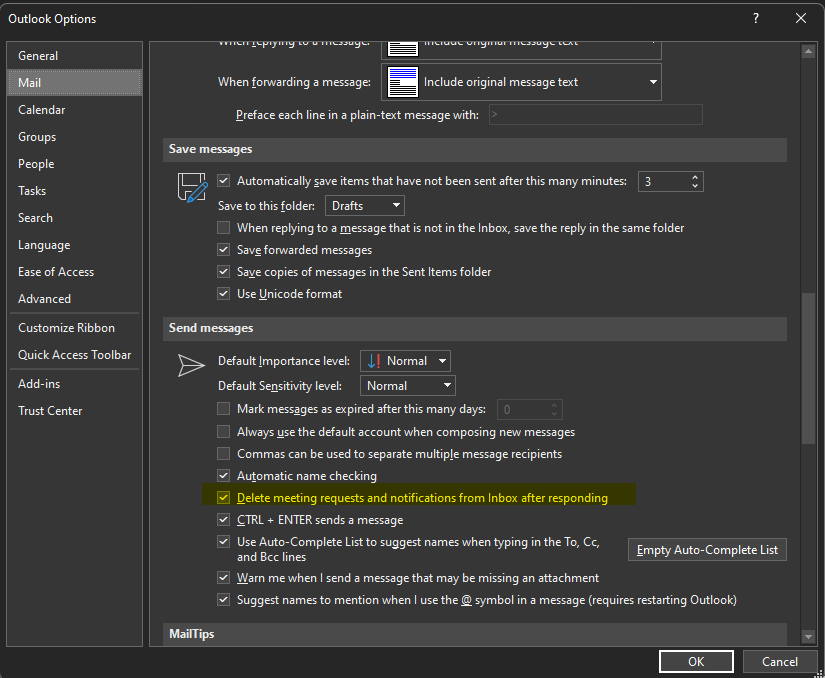Image resolution: width=825 pixels, height=678 pixels.
Task: Open Ease of Access options
Action: pos(74,272)
